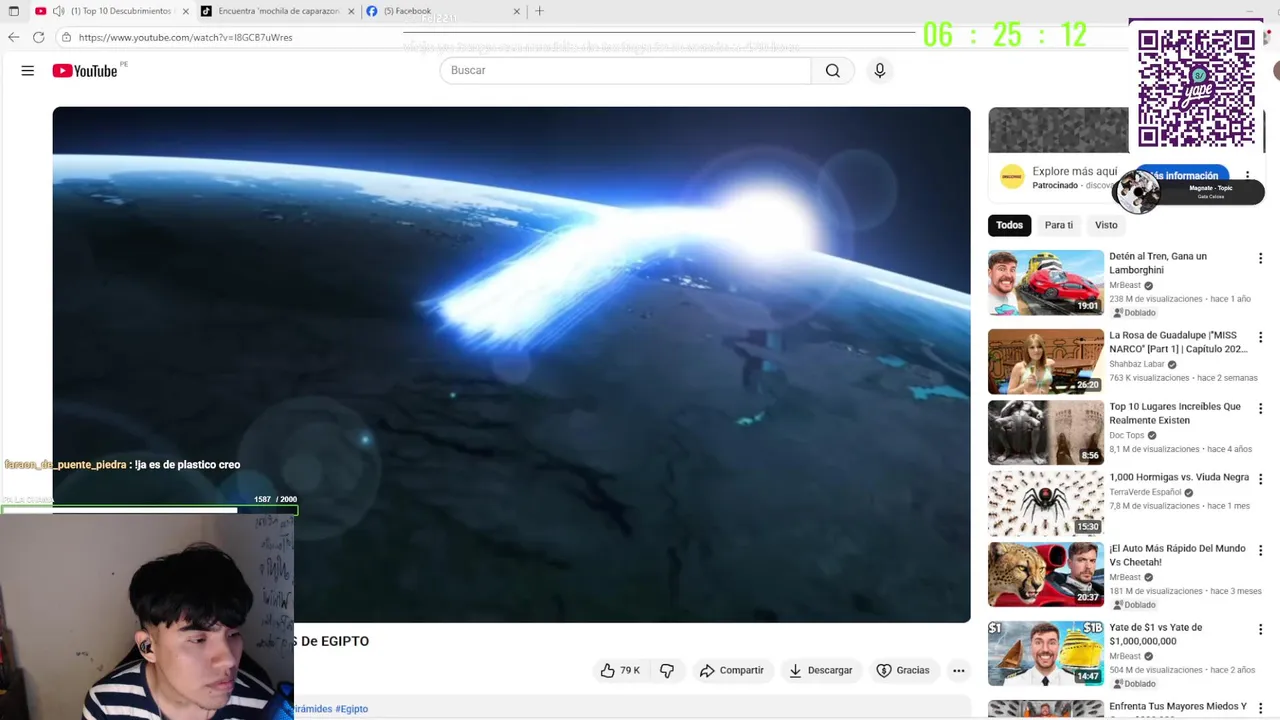The image size is (1280, 720).
Task: Open options for La Rosa de Guadalupe video
Action: pos(1260,337)
